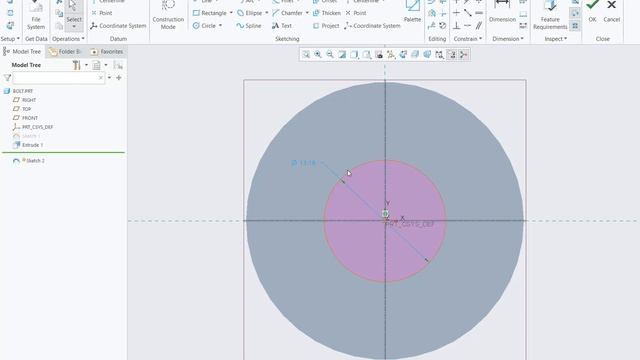Click the Thicken tool
This screenshot has height=360, width=640.
coord(327,13)
